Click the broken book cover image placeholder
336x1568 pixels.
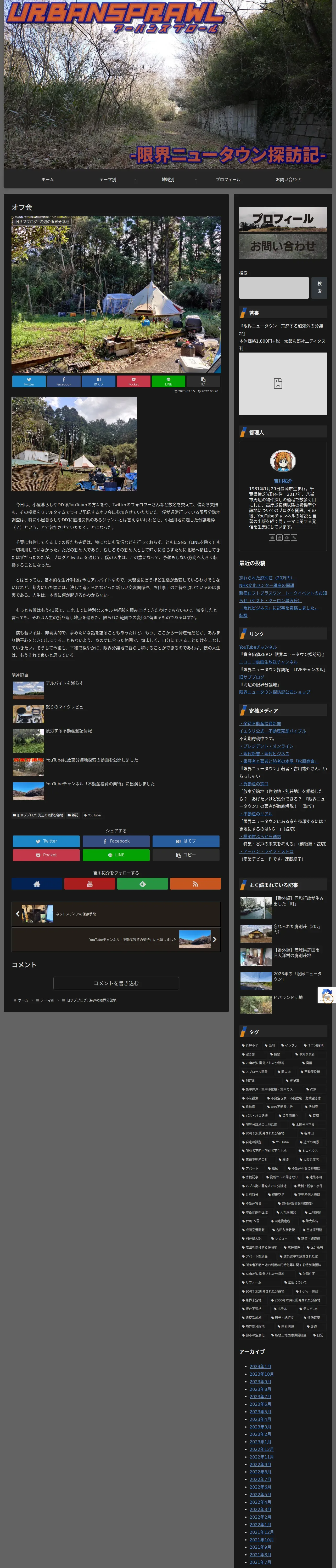[x=283, y=383]
